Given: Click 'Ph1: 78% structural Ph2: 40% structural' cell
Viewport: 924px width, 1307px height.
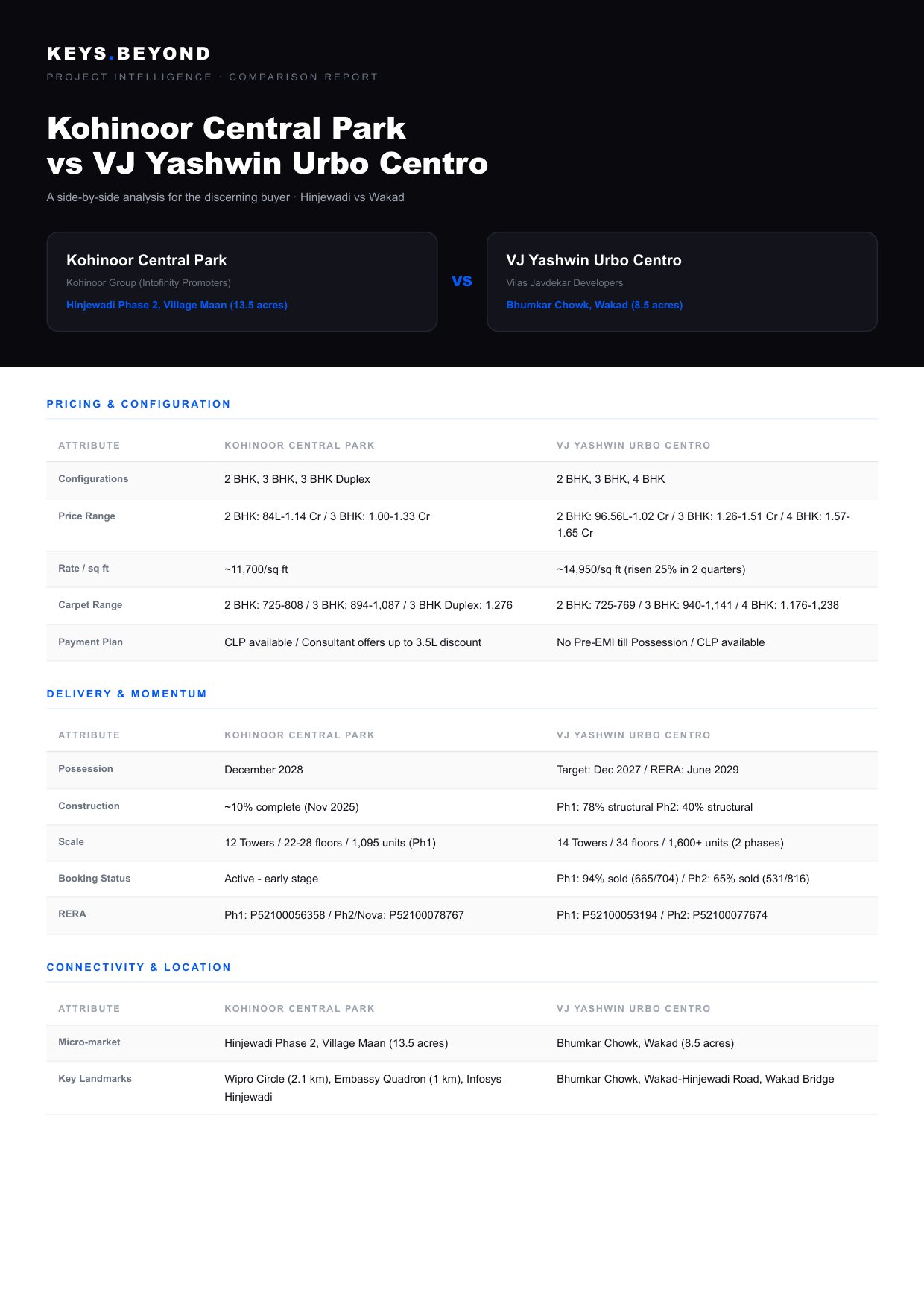Looking at the screenshot, I should click(654, 807).
